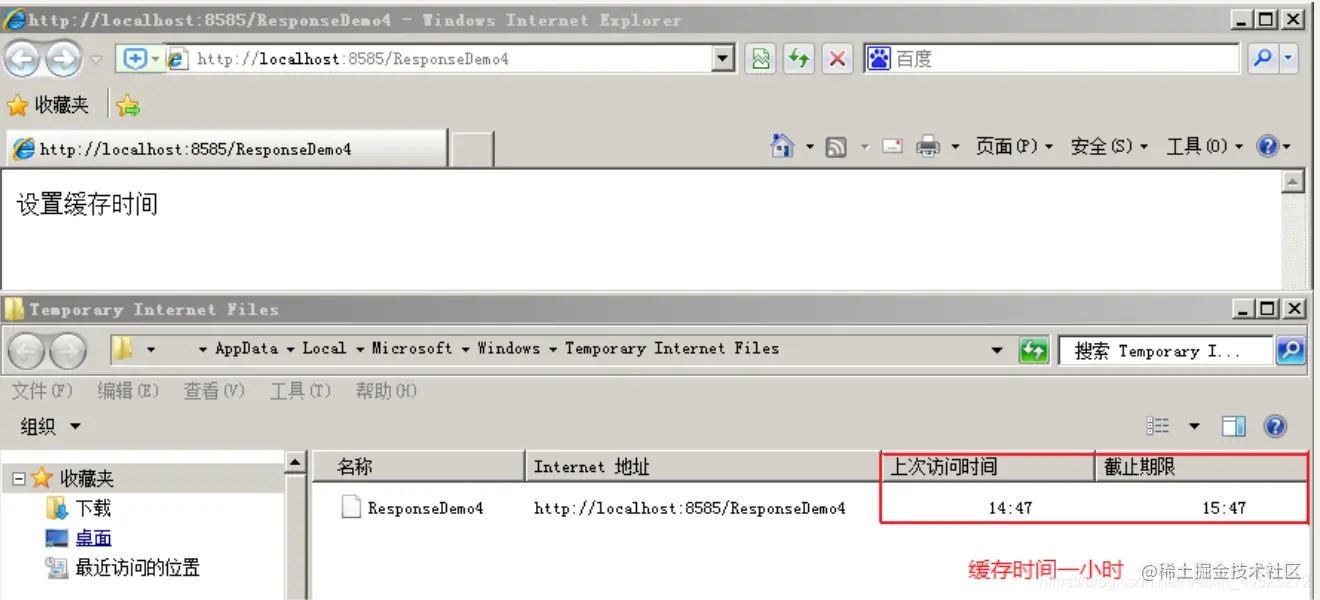Sort by the 上次访问时间 column header
Image resolution: width=1320 pixels, height=600 pixels.
click(x=988, y=467)
